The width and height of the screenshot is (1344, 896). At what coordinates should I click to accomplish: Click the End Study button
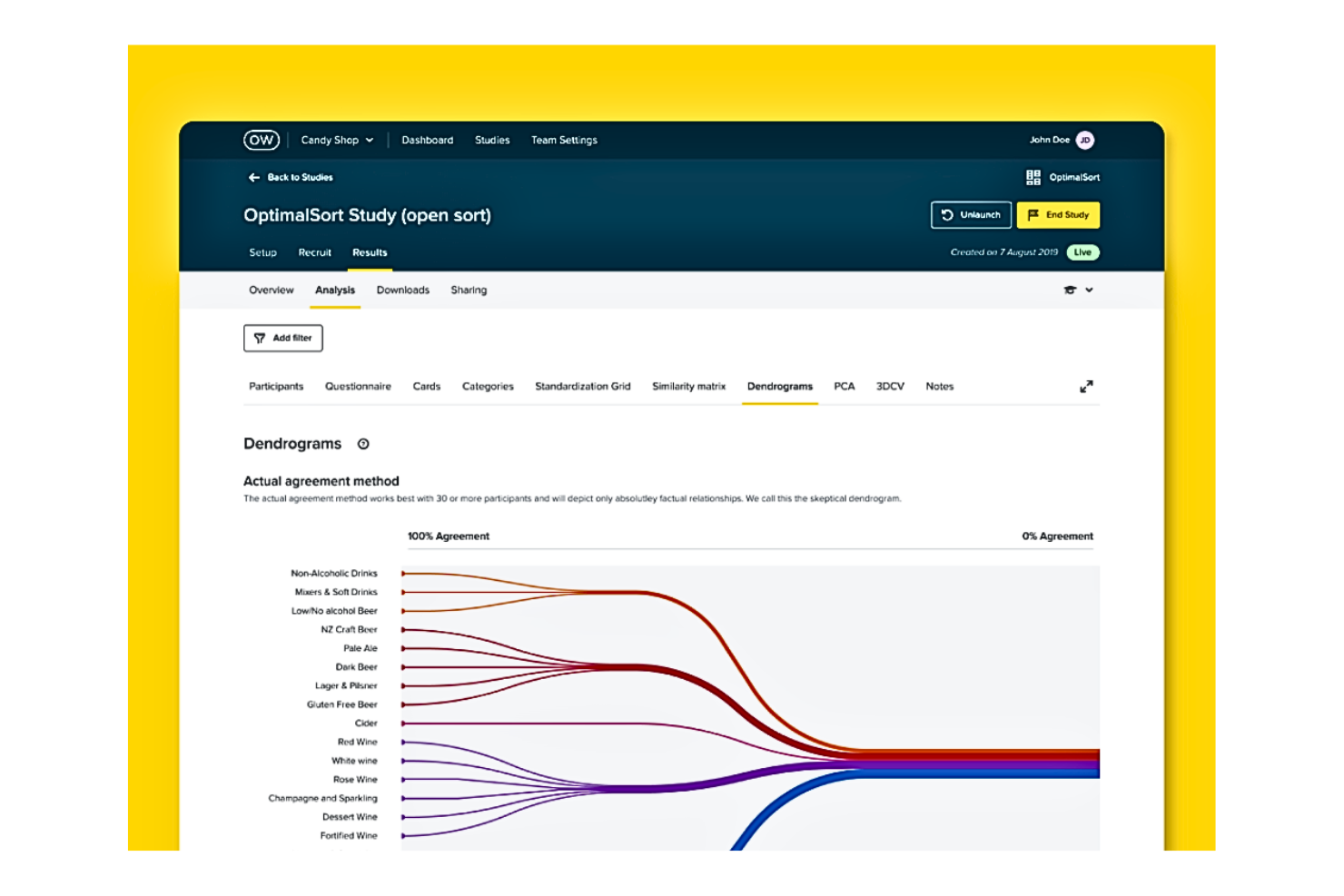pyautogui.click(x=1058, y=215)
